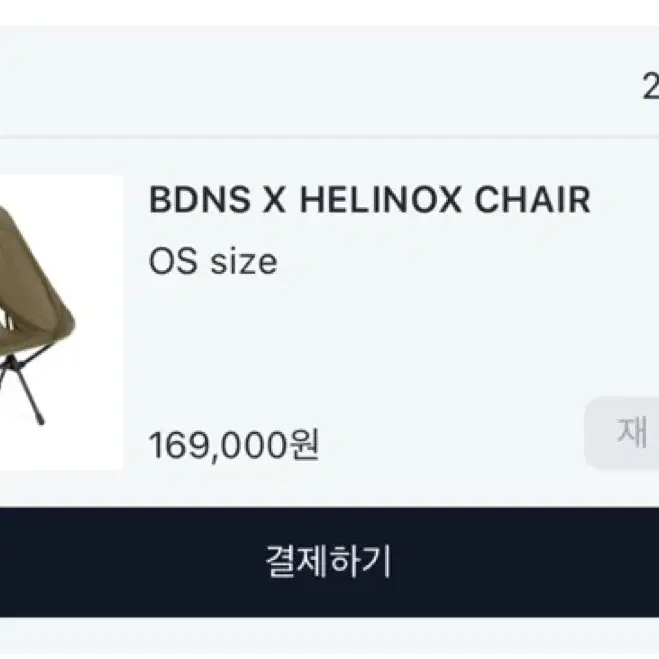Click the word size under product title
The height and width of the screenshot is (659, 659).
[244, 262]
